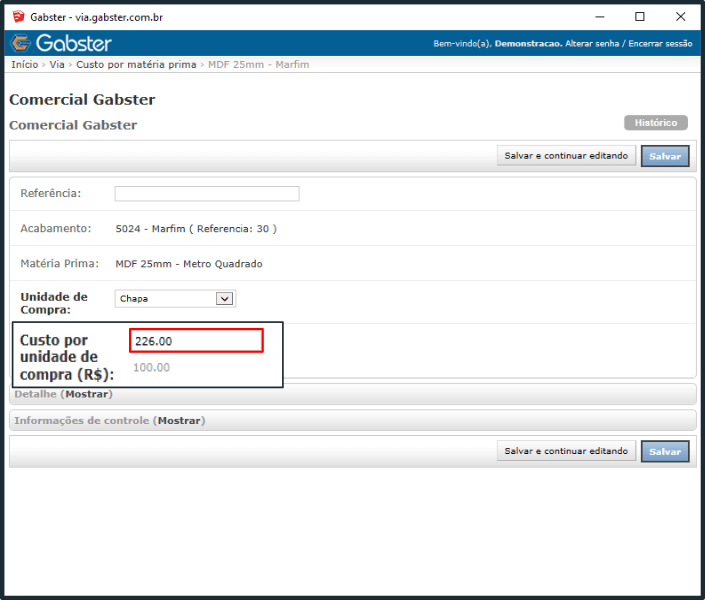Minimize the Gabster window
Image resolution: width=705 pixels, height=600 pixels.
pyautogui.click(x=600, y=17)
